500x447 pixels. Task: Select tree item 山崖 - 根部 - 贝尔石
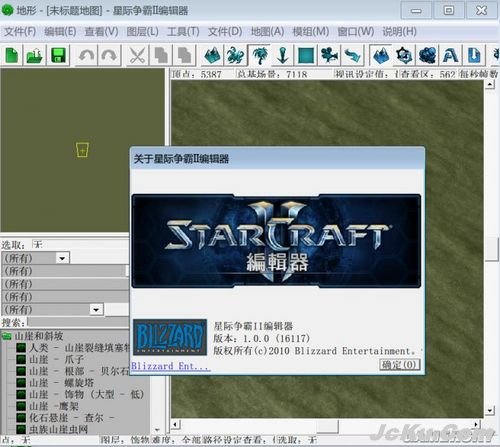tap(79, 371)
